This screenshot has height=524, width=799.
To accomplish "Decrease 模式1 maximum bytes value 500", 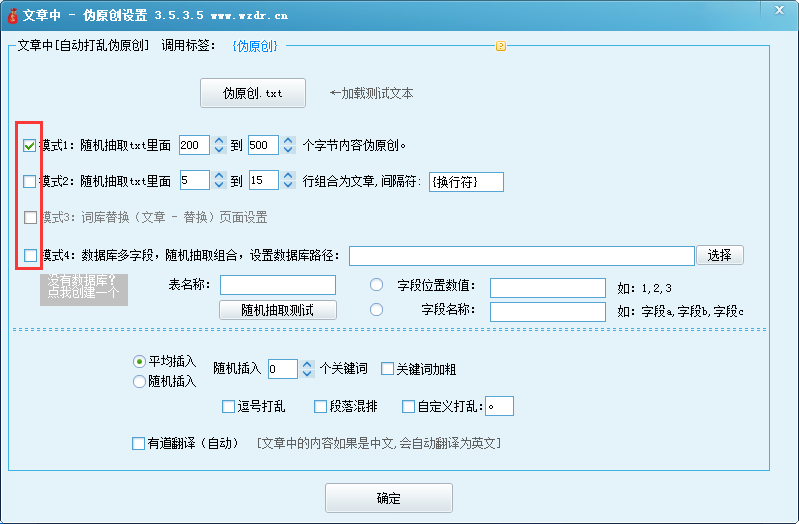I will [x=288, y=149].
